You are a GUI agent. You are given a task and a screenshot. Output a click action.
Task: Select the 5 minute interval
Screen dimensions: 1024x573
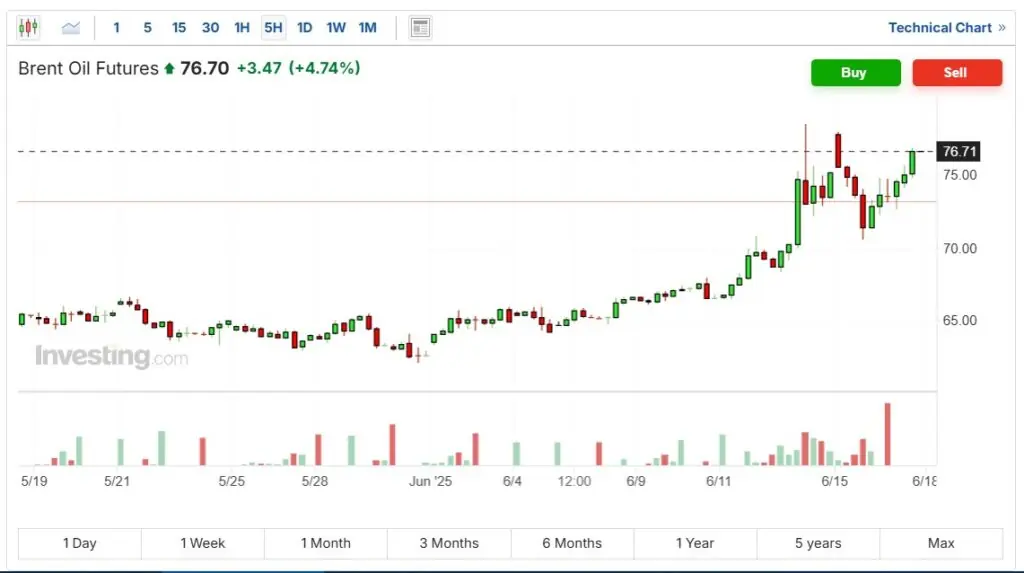[x=148, y=27]
